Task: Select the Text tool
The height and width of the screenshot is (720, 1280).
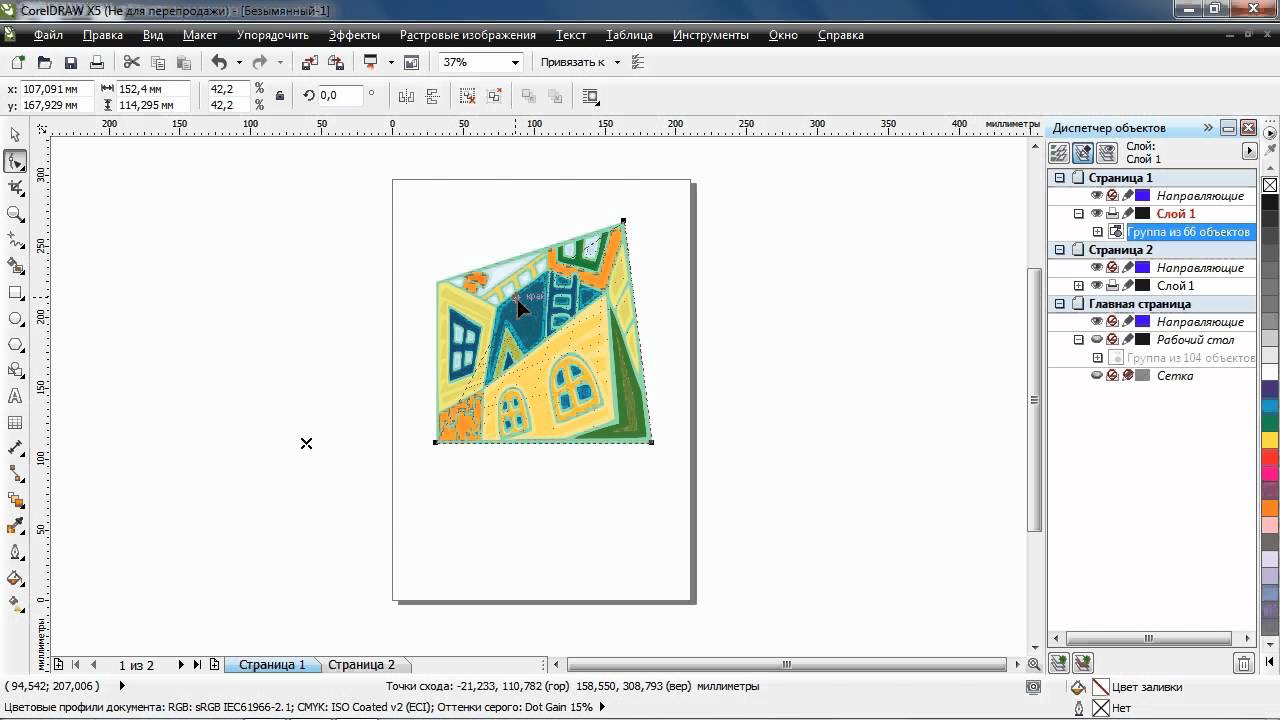Action: (x=15, y=397)
